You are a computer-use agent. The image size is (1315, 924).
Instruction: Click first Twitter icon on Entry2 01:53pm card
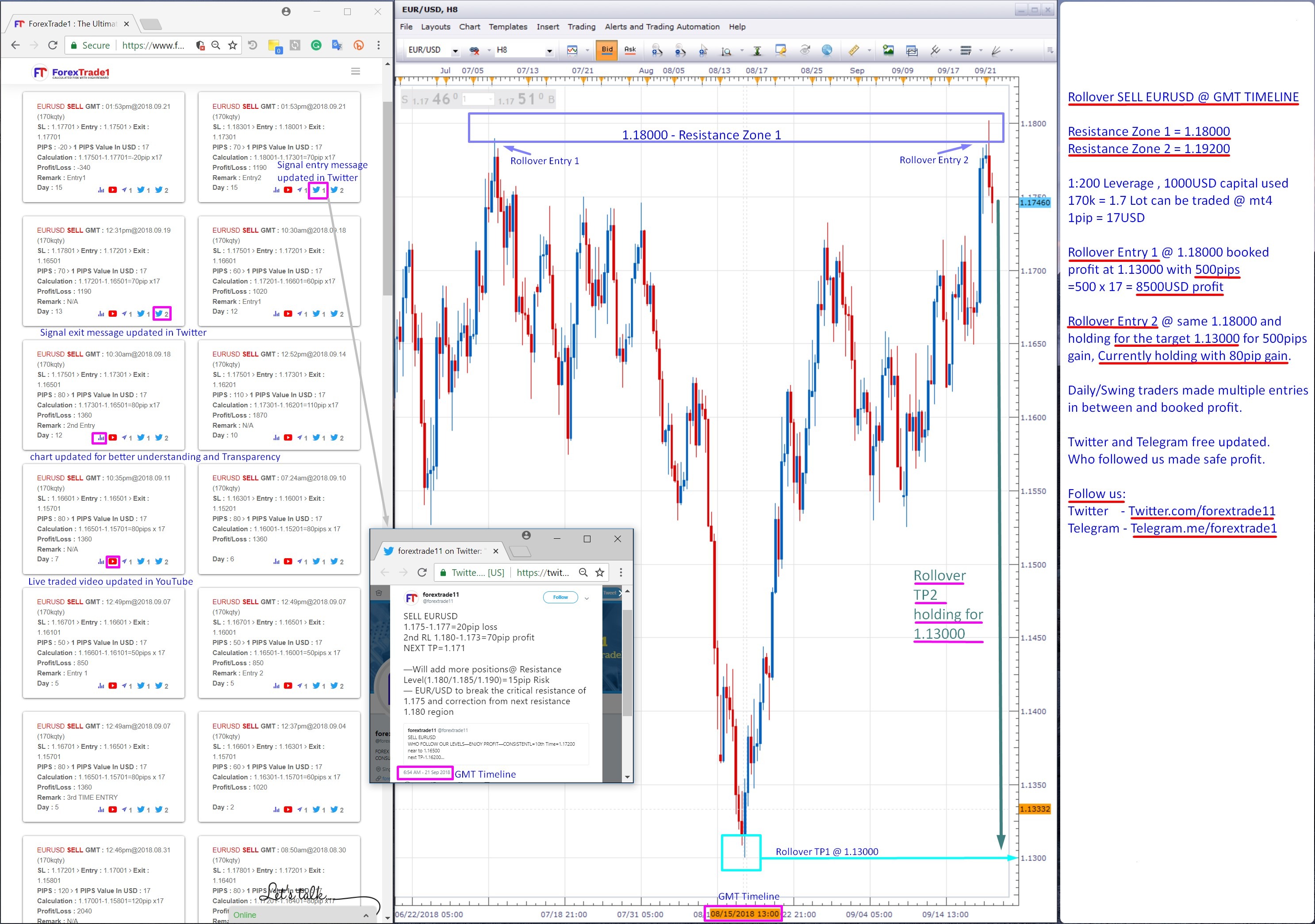pyautogui.click(x=316, y=190)
